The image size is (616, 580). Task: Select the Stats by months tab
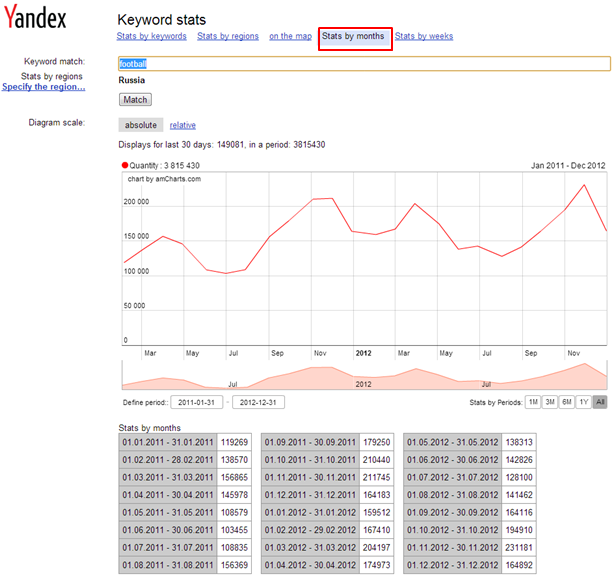point(354,37)
